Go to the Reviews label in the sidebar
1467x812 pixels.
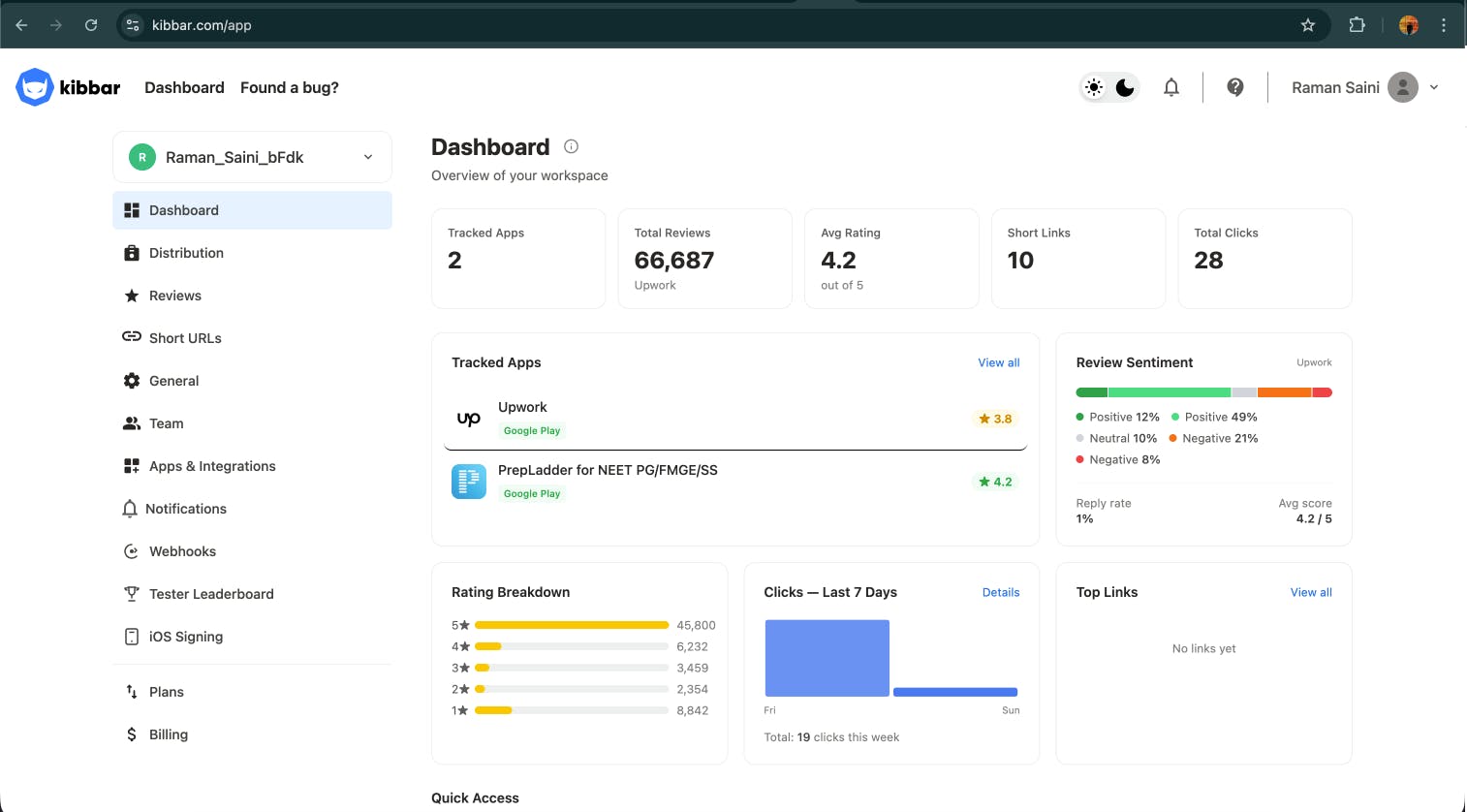[175, 296]
